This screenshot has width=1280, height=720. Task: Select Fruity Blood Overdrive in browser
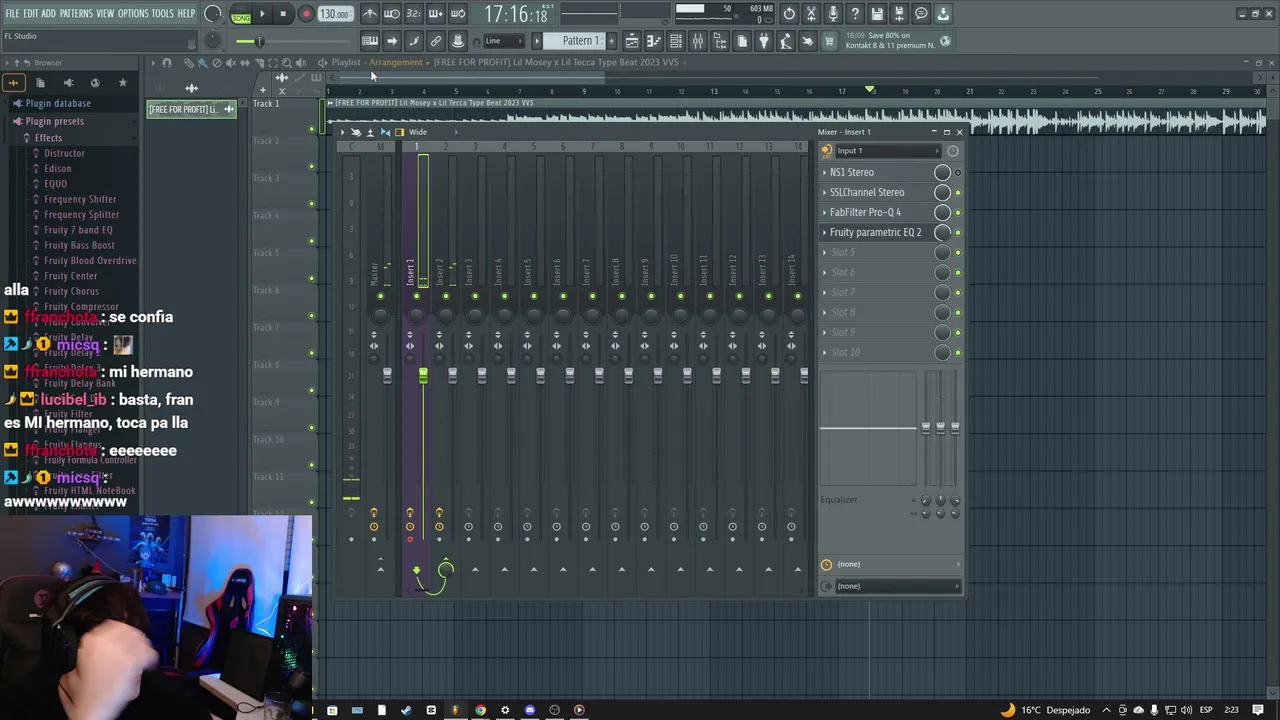click(x=90, y=260)
